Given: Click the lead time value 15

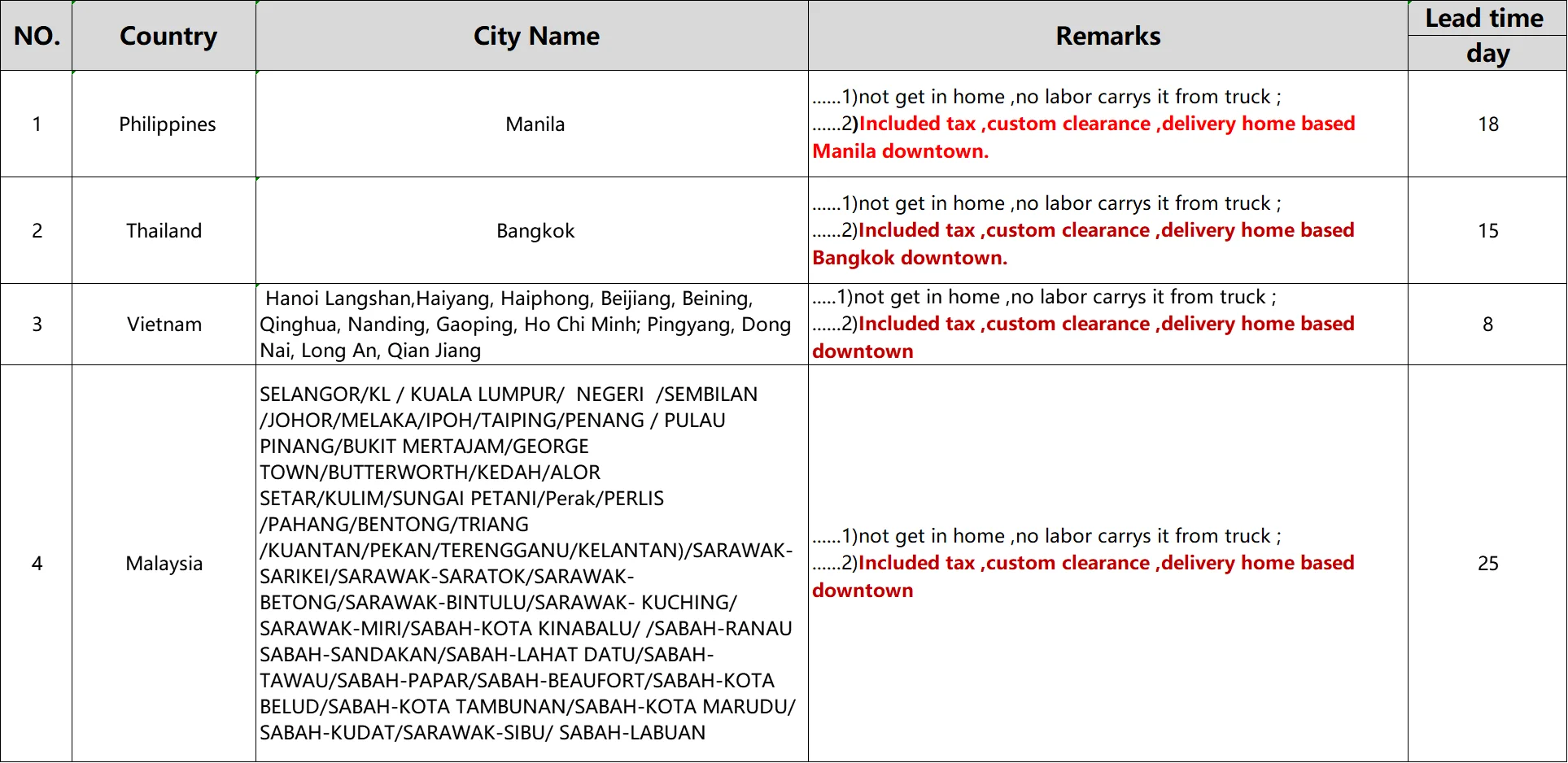Looking at the screenshot, I should 1487,230.
